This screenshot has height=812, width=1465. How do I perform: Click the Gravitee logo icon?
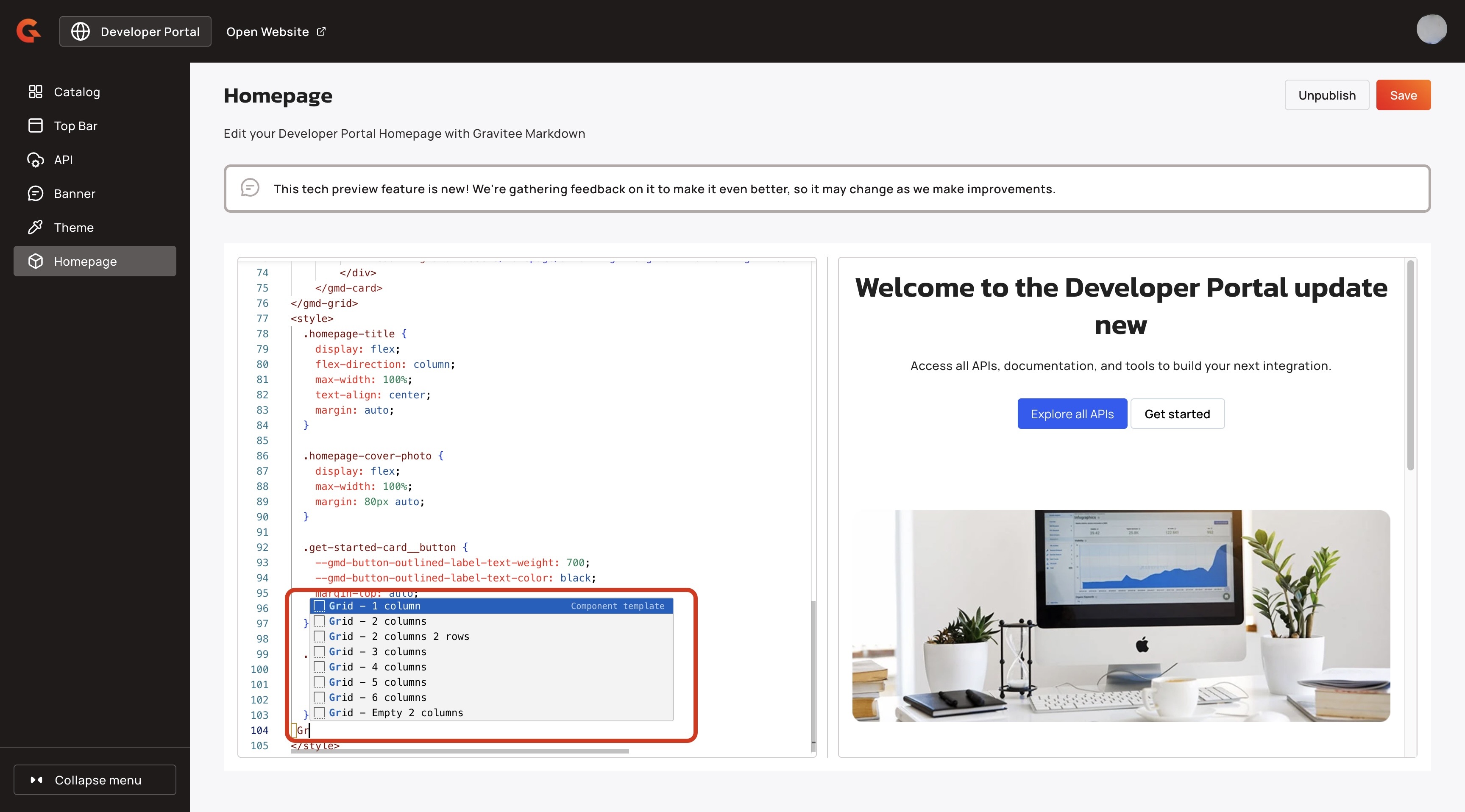point(28,31)
